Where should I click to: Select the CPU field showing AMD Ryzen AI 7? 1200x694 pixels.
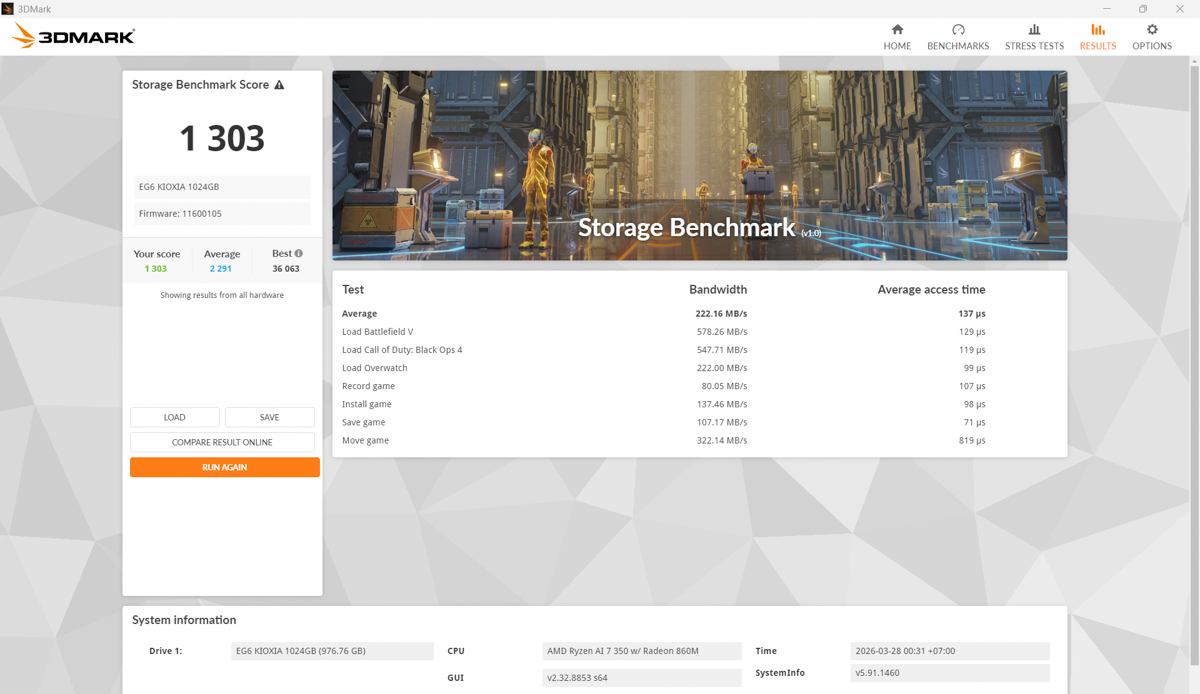click(x=641, y=651)
